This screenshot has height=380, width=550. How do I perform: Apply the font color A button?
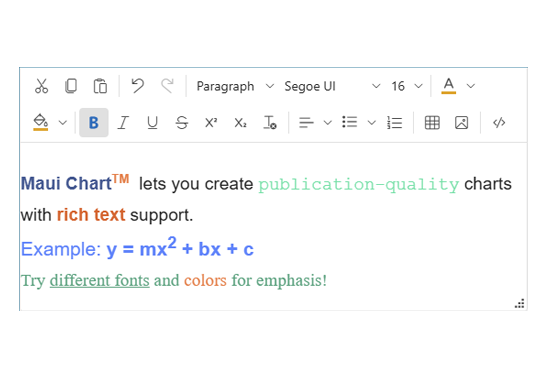pos(449,86)
